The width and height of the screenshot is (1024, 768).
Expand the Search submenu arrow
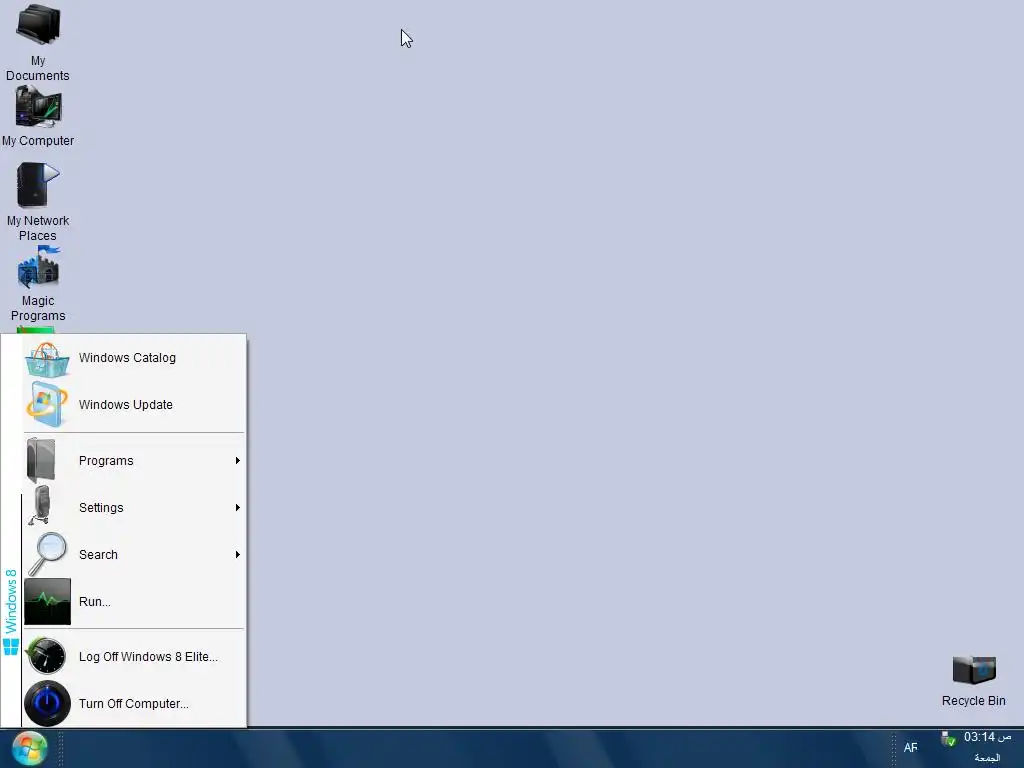[238, 554]
